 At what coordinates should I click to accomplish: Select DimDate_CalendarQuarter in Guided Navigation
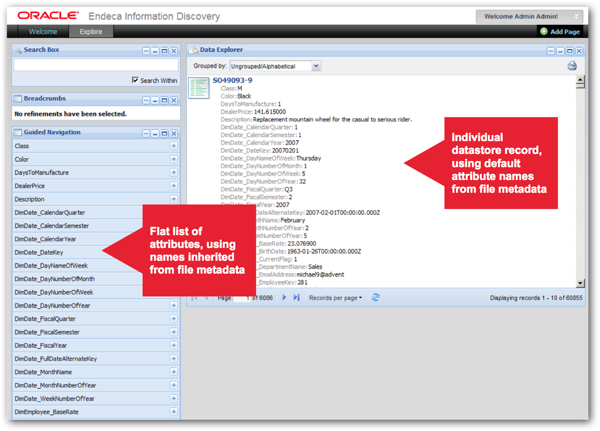point(50,212)
